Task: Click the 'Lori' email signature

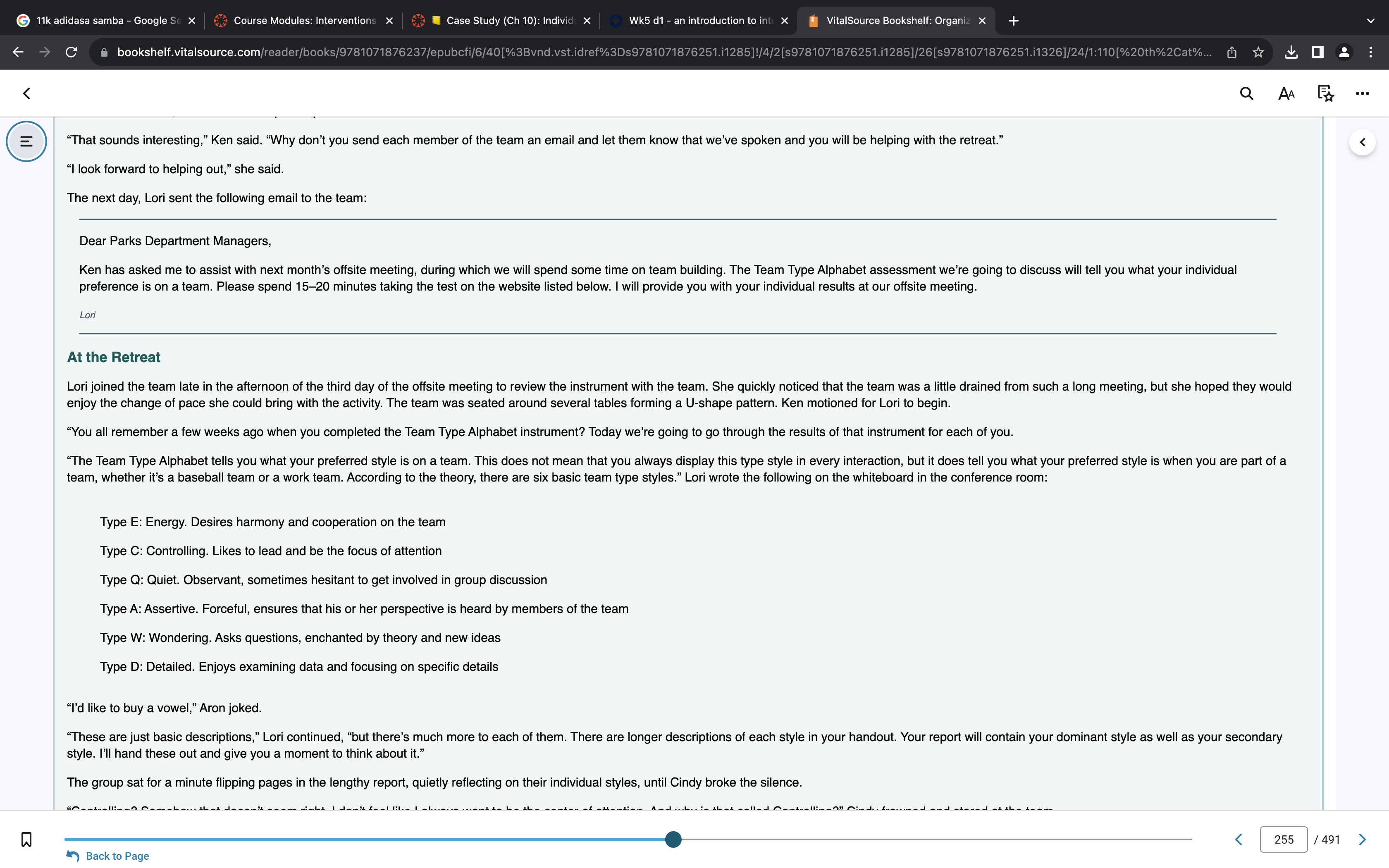Action: point(87,315)
